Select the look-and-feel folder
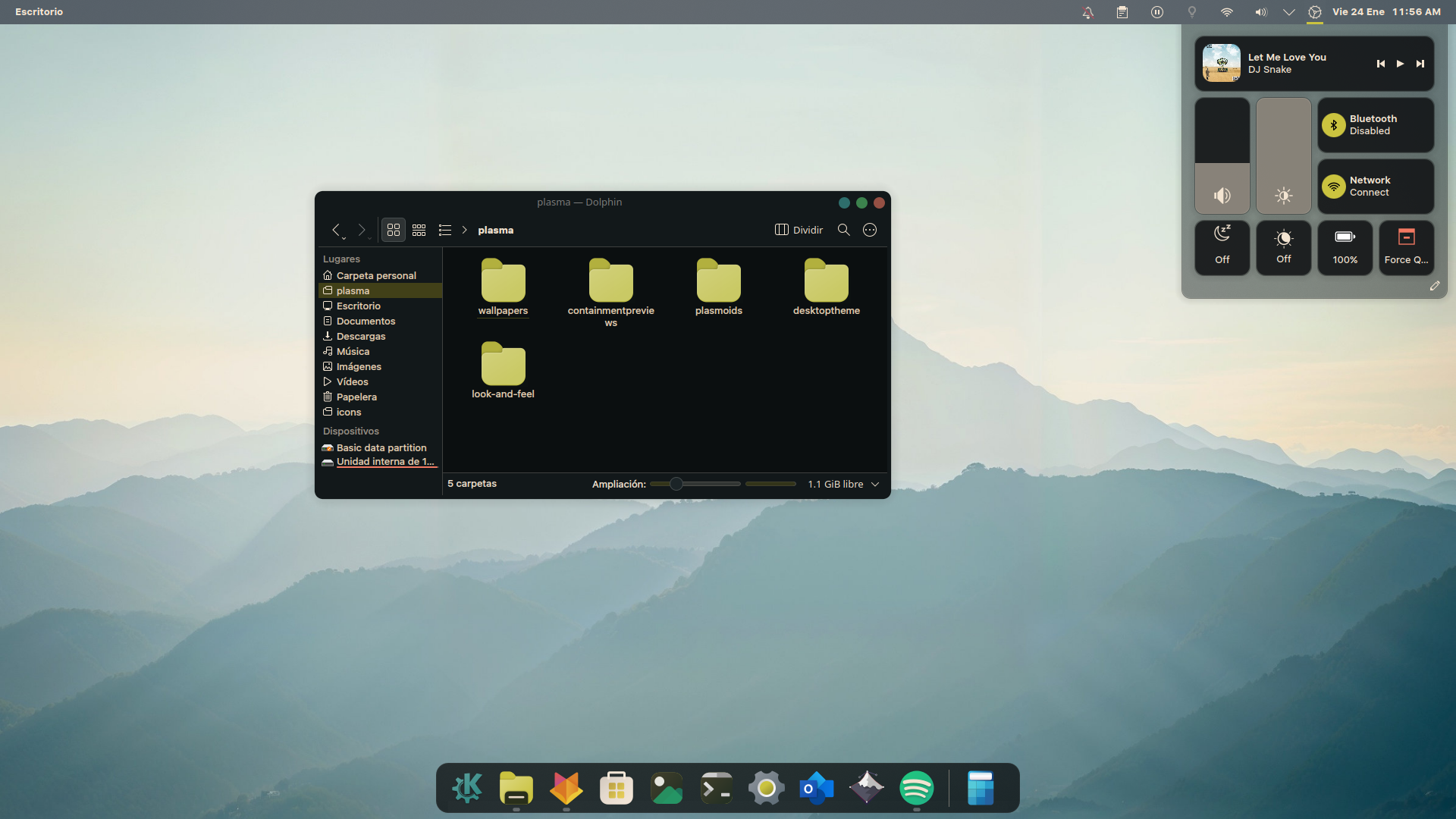The width and height of the screenshot is (1456, 819). pyautogui.click(x=503, y=371)
